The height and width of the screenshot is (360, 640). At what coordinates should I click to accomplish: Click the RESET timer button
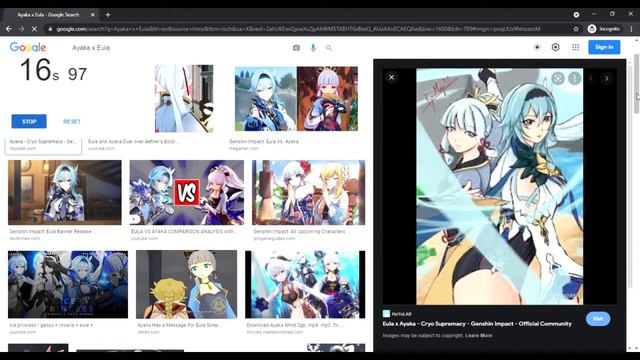pyautogui.click(x=72, y=122)
